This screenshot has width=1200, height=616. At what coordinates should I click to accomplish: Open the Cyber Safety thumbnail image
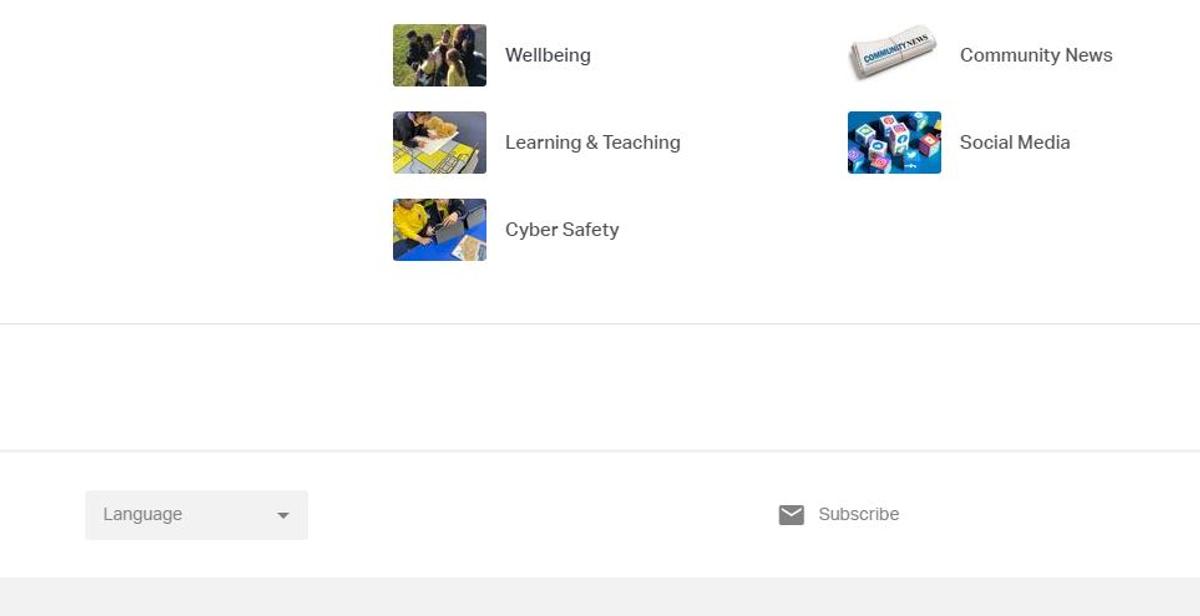440,229
